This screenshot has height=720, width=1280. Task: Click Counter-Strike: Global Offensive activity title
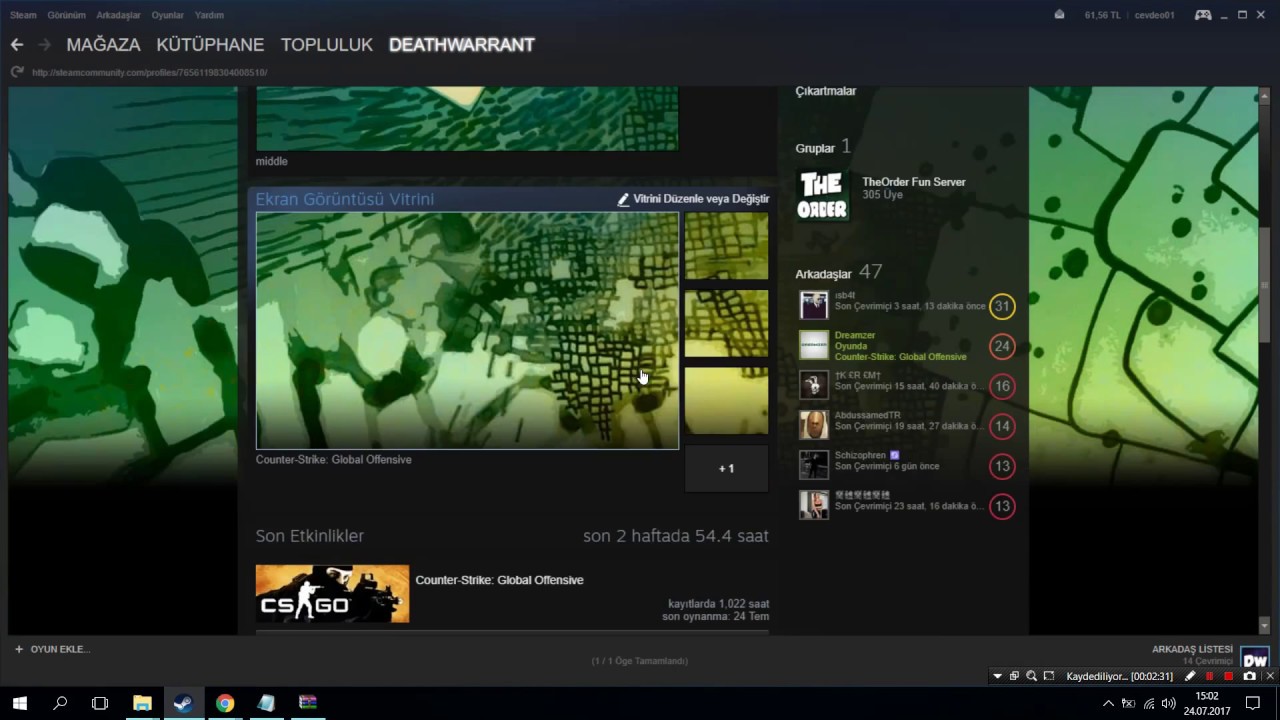[499, 580]
